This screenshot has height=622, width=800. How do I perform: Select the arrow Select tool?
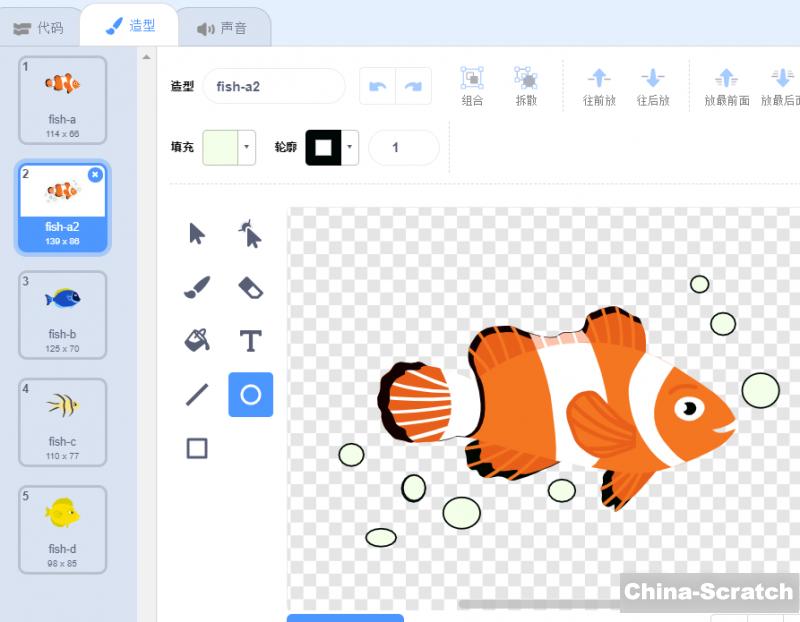coord(197,234)
